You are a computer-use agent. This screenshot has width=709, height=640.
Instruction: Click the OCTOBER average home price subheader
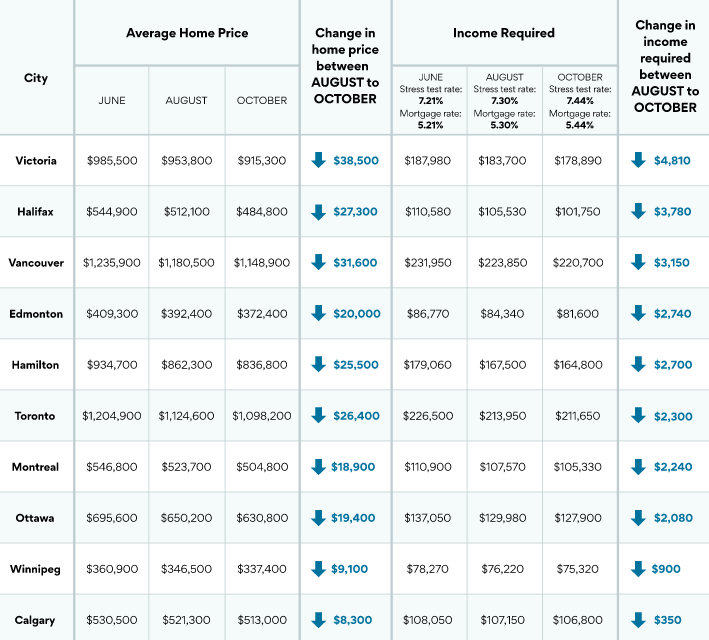(x=262, y=101)
